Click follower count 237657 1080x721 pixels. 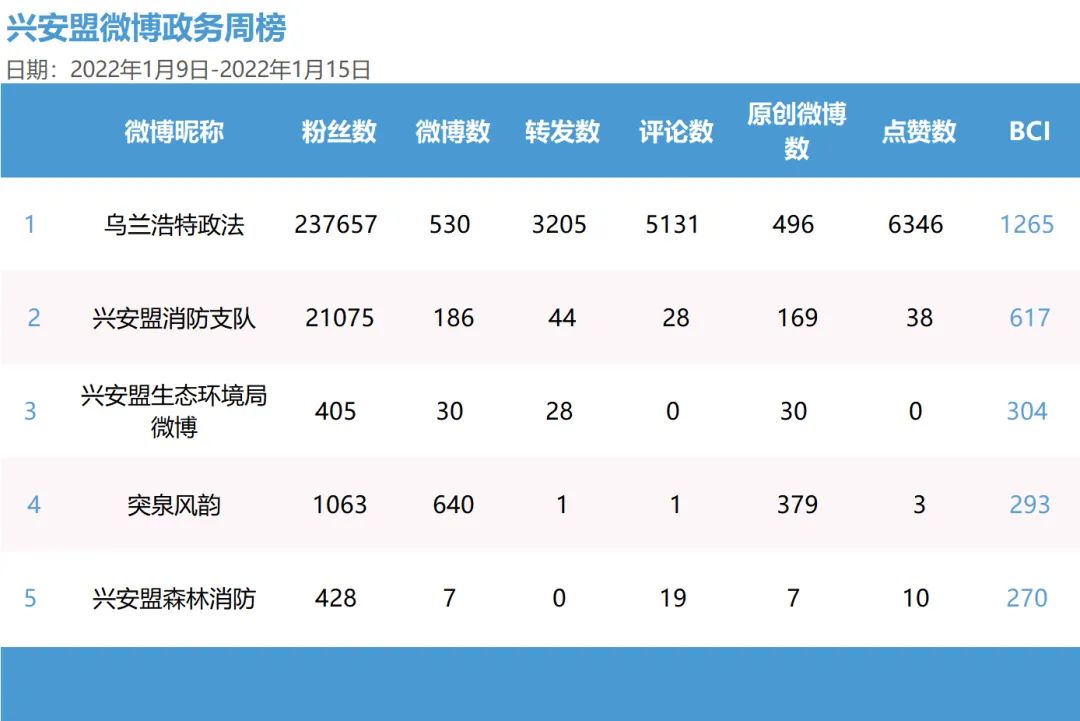(x=335, y=224)
